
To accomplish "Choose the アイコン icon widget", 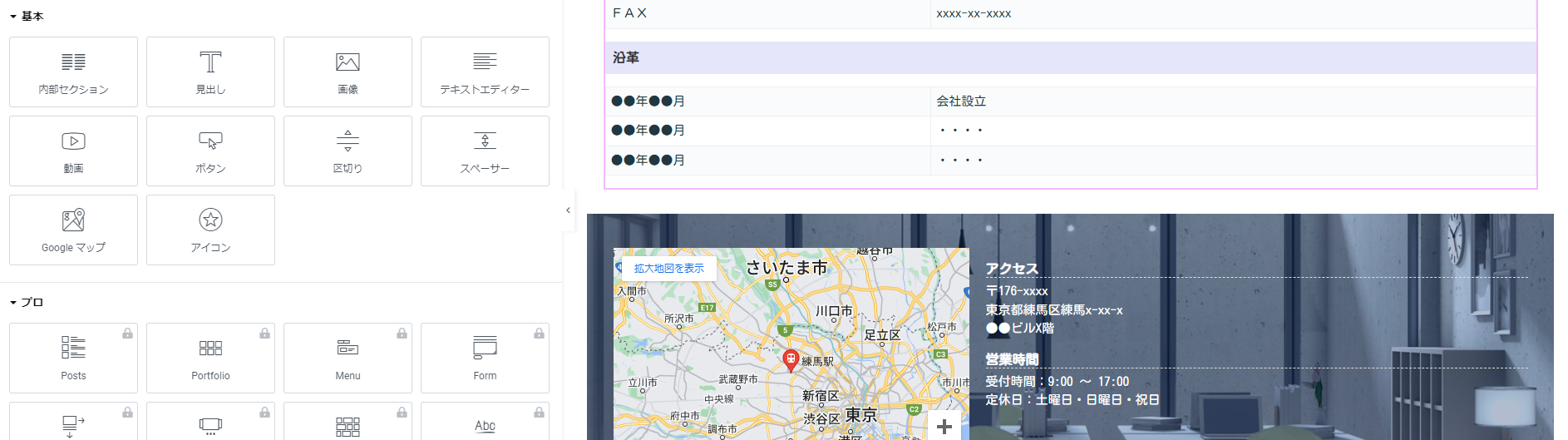I will (210, 230).
